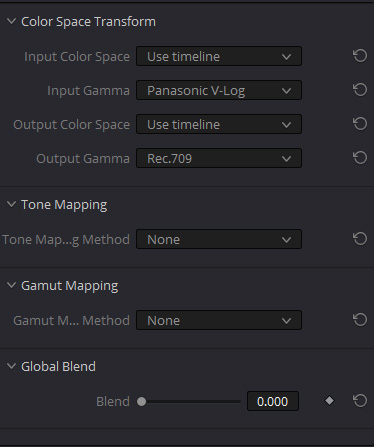This screenshot has width=374, height=447.
Task: Reset the Output Gamma setting
Action: (360, 158)
